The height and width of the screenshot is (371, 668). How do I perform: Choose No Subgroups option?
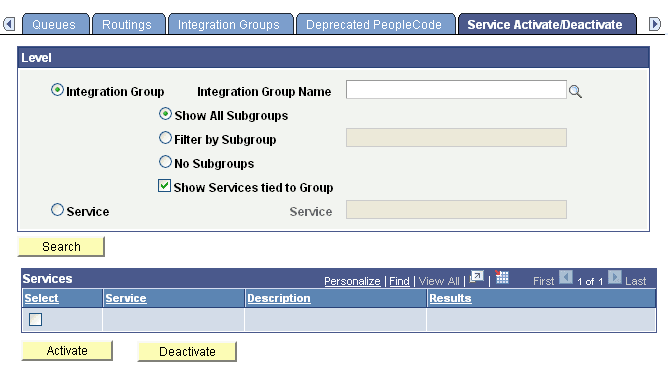(x=165, y=161)
